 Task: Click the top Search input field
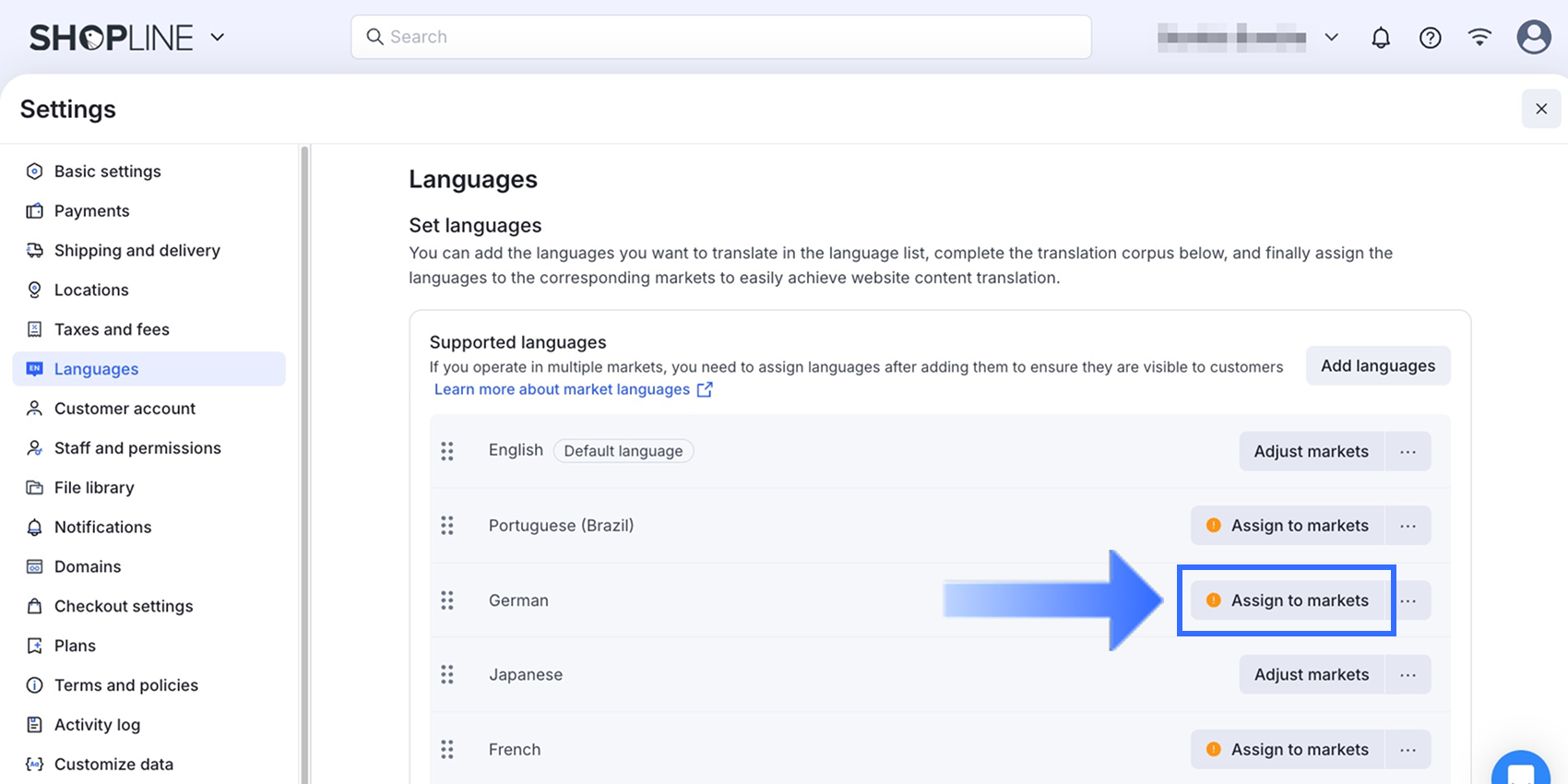(x=721, y=37)
